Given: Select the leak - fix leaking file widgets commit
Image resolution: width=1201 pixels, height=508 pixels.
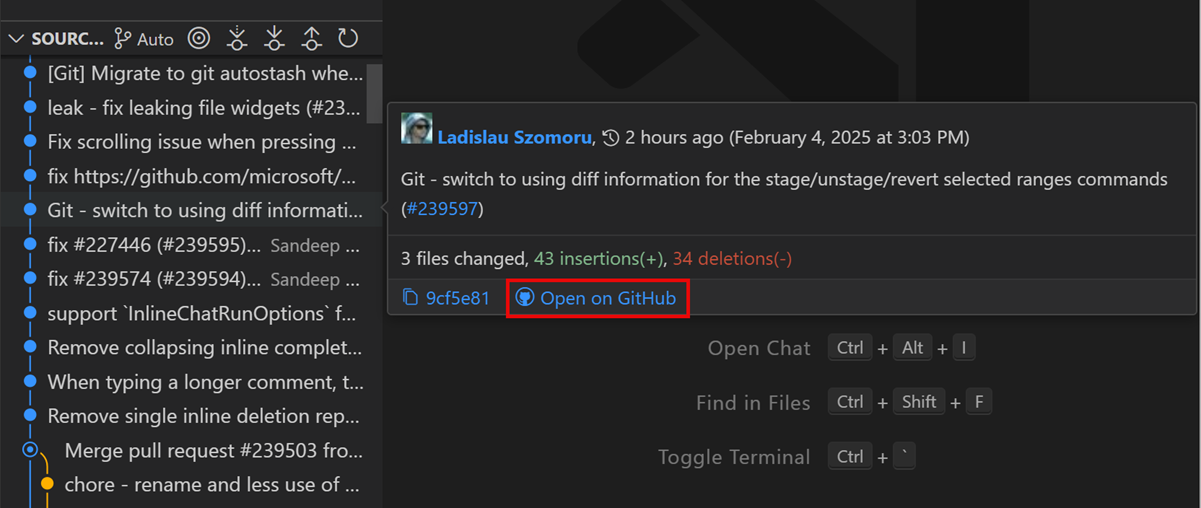Looking at the screenshot, I should click(x=203, y=107).
